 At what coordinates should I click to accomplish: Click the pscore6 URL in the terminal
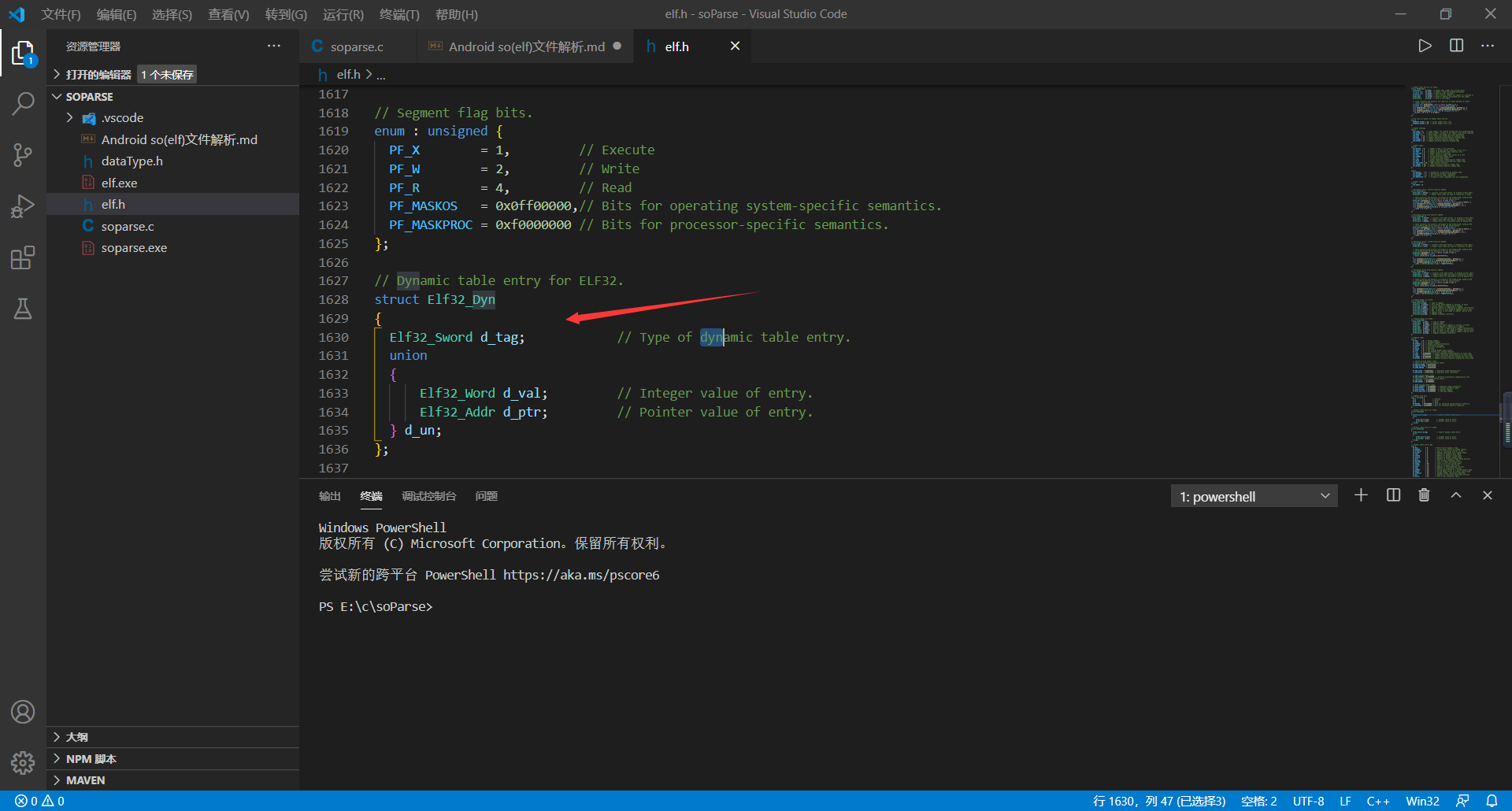coord(581,576)
